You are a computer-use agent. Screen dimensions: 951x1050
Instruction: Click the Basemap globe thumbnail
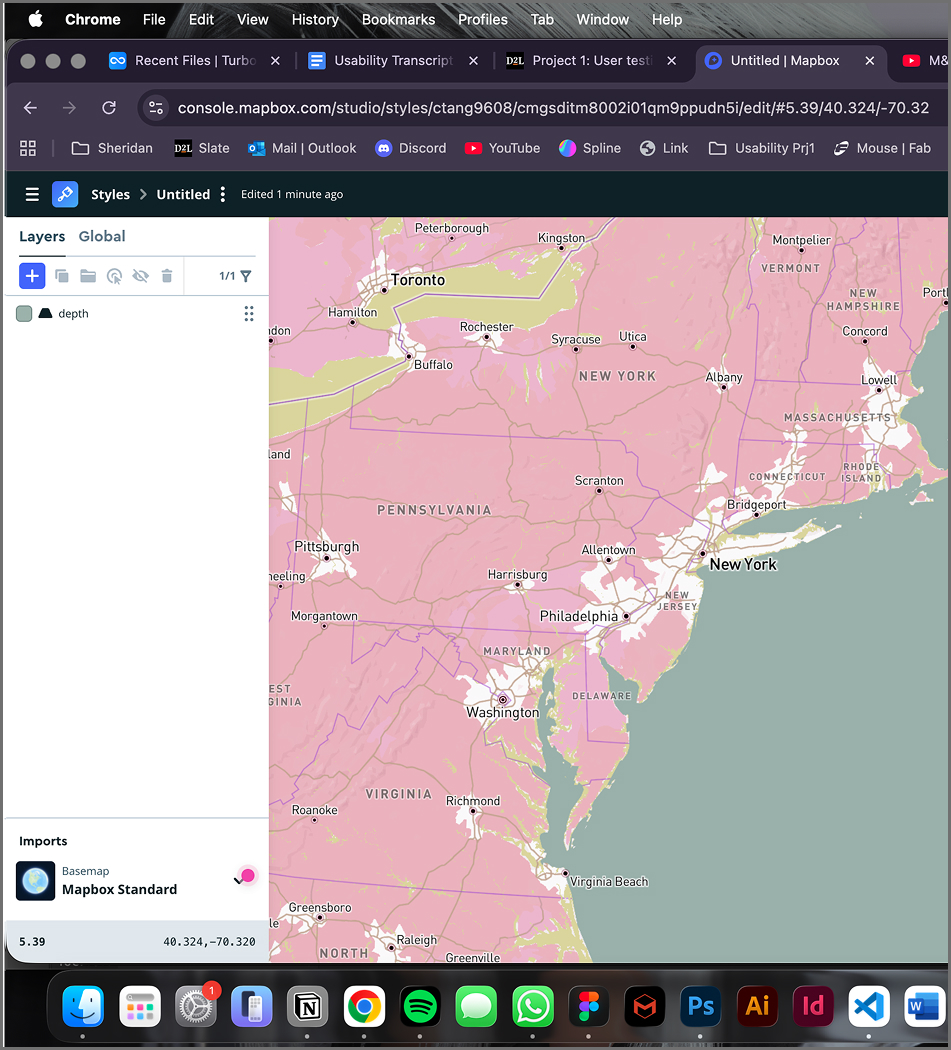[x=36, y=881]
